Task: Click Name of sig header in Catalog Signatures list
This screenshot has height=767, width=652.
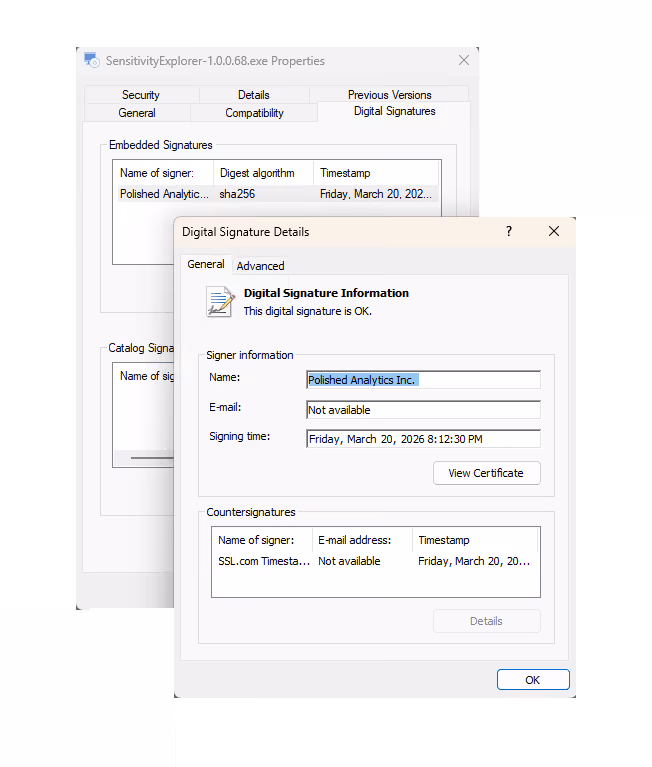Action: click(147, 376)
